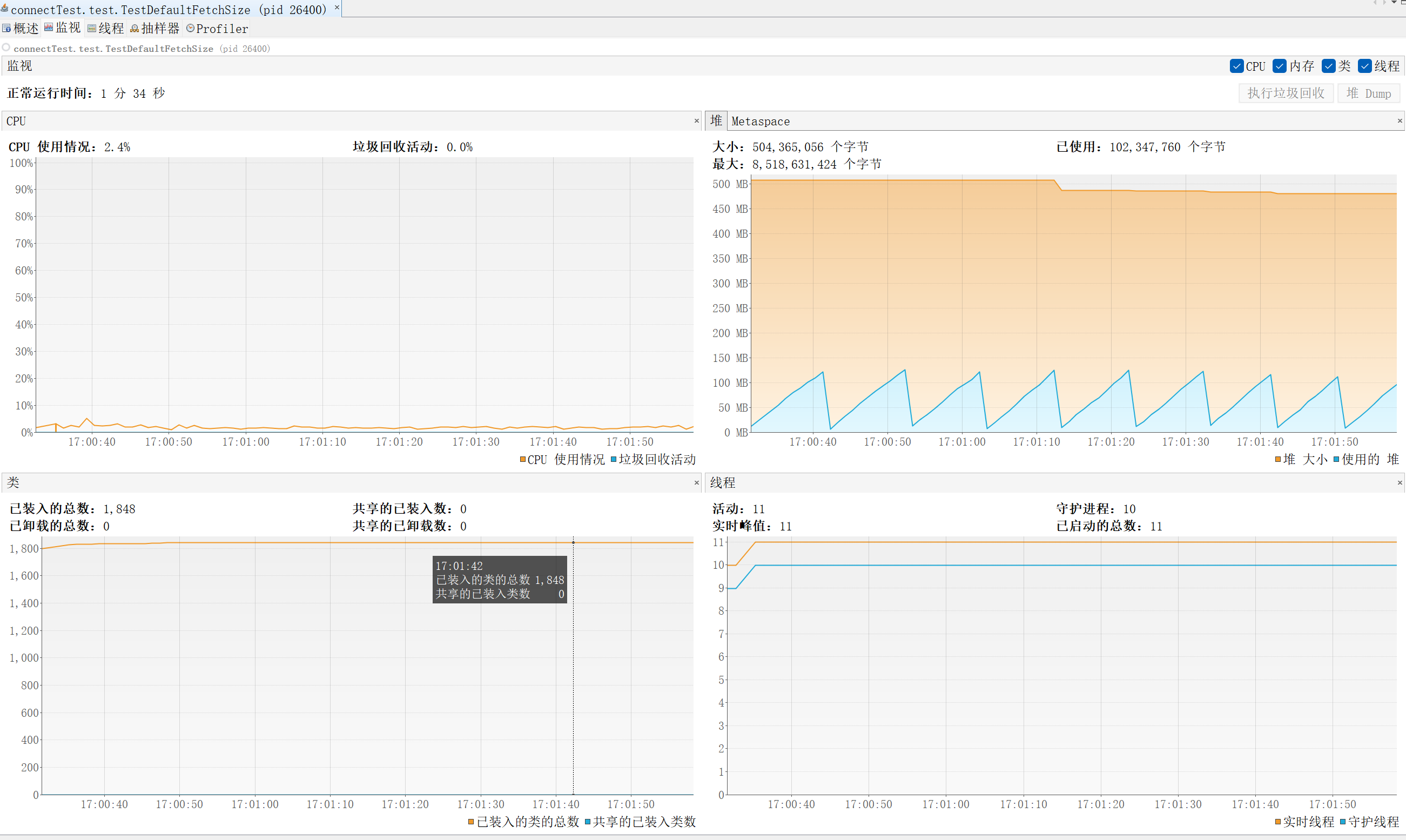
Task: Close the connectTest application tab
Action: [x=337, y=8]
